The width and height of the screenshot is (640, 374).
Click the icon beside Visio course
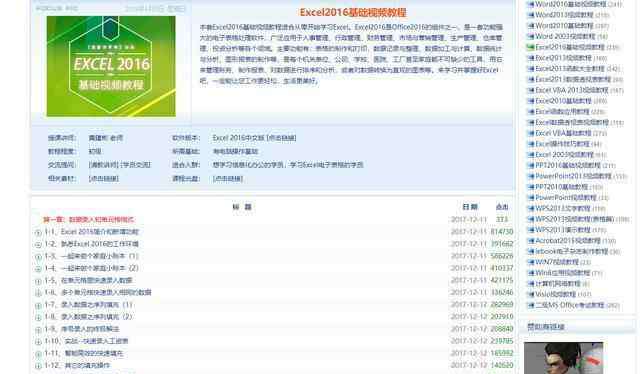point(530,294)
